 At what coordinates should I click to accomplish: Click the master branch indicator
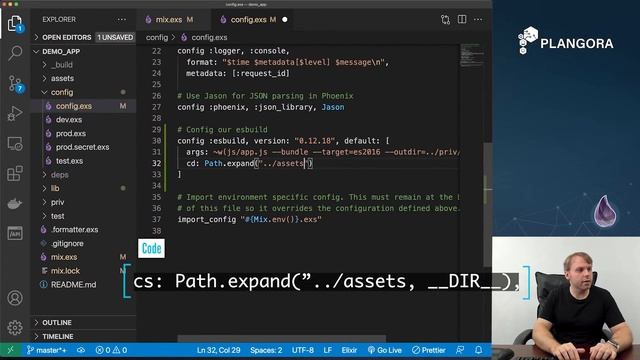pos(46,350)
